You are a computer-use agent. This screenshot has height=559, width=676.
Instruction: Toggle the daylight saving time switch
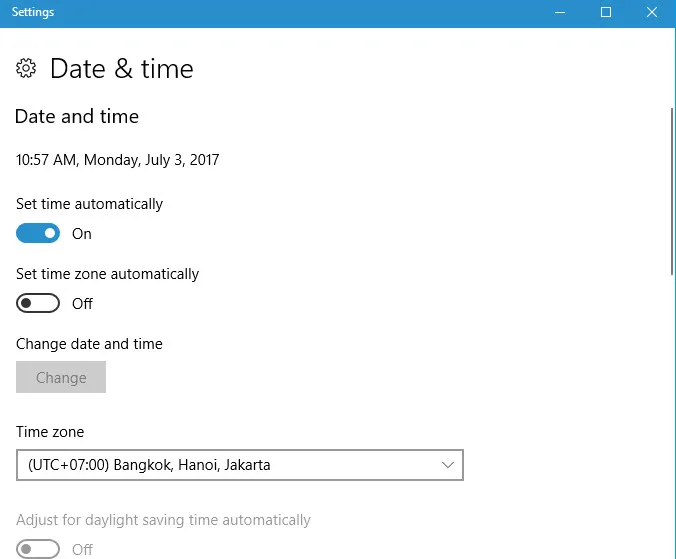pos(38,549)
